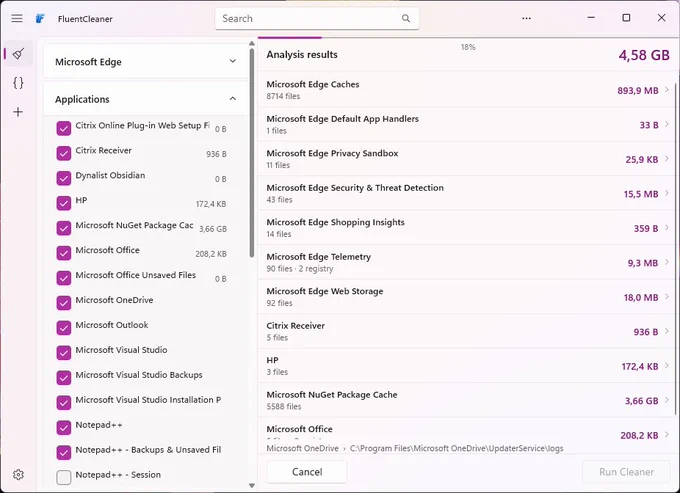Image resolution: width=680 pixels, height=493 pixels.
Task: Toggle Microsoft Visual Studio Installation checkbox
Action: coord(64,402)
